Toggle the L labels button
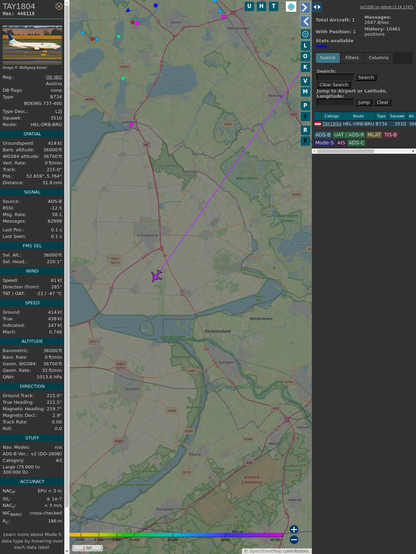This screenshot has width=416, height=554. tap(305, 46)
